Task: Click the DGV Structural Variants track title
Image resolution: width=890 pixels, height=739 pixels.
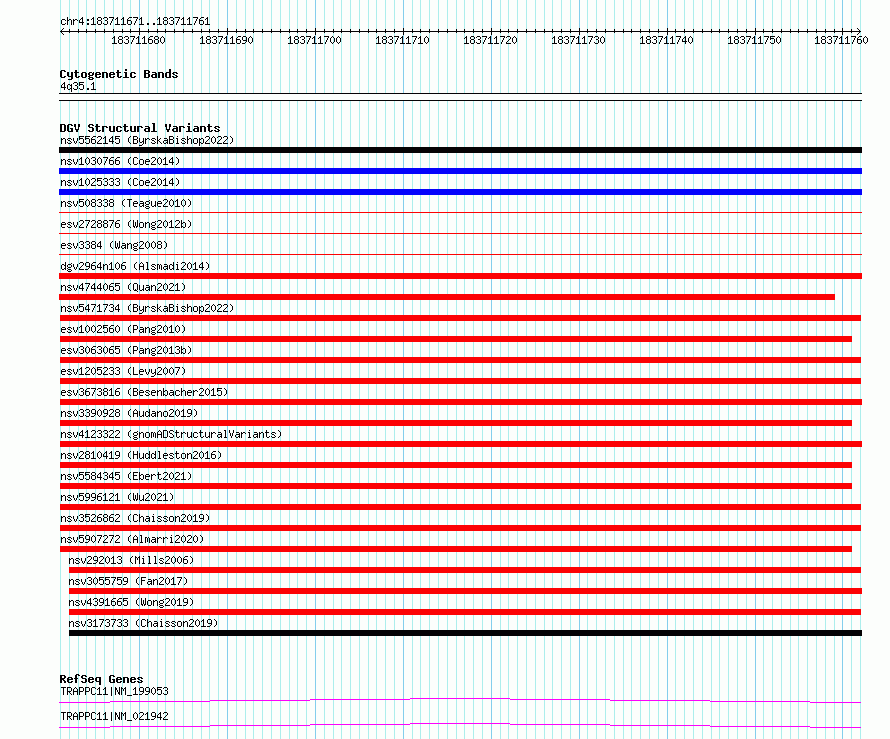Action: tap(140, 128)
